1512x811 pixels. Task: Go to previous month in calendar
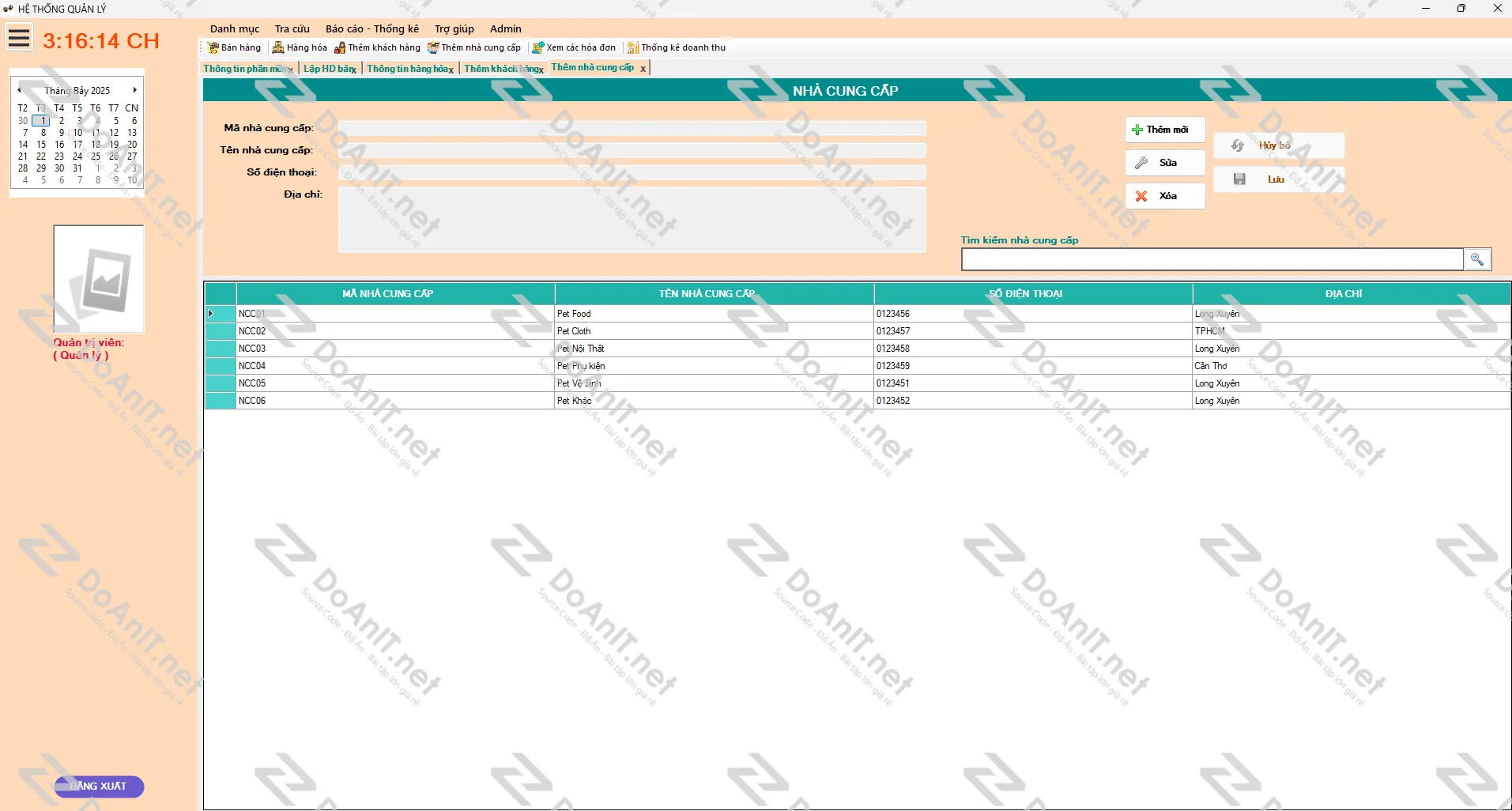20,90
